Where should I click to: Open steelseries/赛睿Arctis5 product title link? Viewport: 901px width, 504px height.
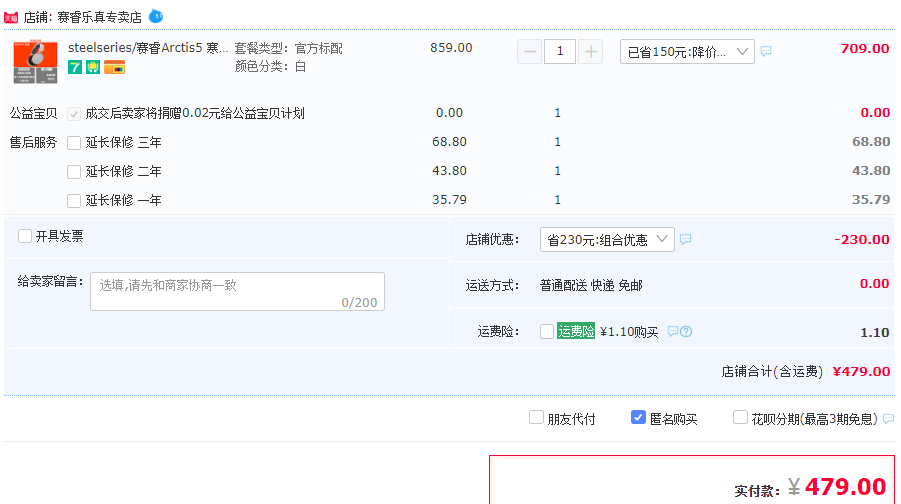[148, 48]
